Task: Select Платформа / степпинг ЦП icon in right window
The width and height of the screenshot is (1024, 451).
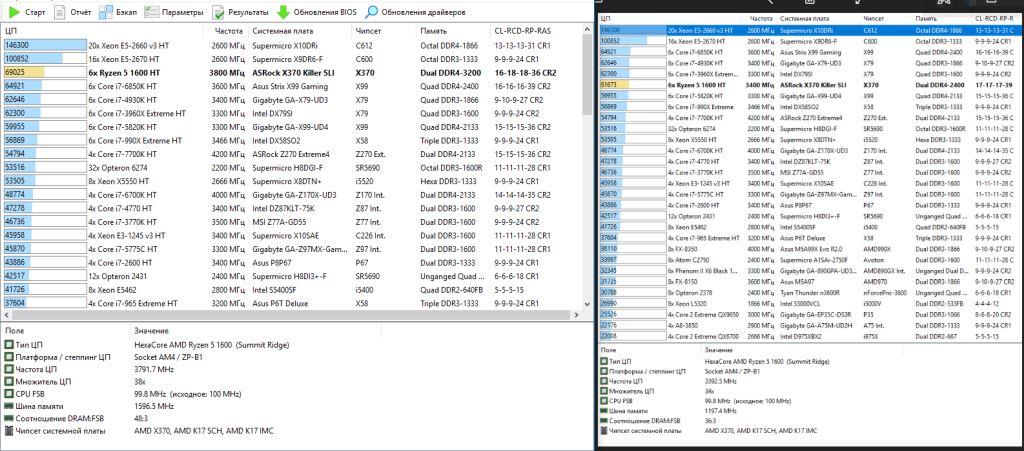Action: (x=604, y=371)
